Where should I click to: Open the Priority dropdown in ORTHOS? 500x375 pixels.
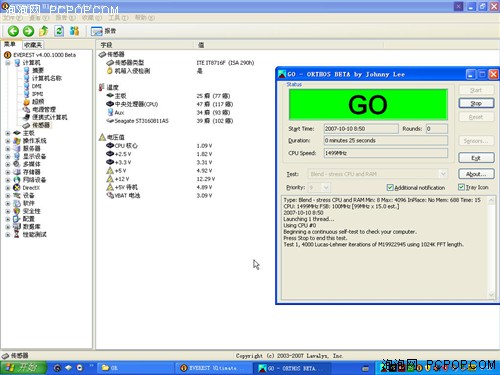point(326,187)
